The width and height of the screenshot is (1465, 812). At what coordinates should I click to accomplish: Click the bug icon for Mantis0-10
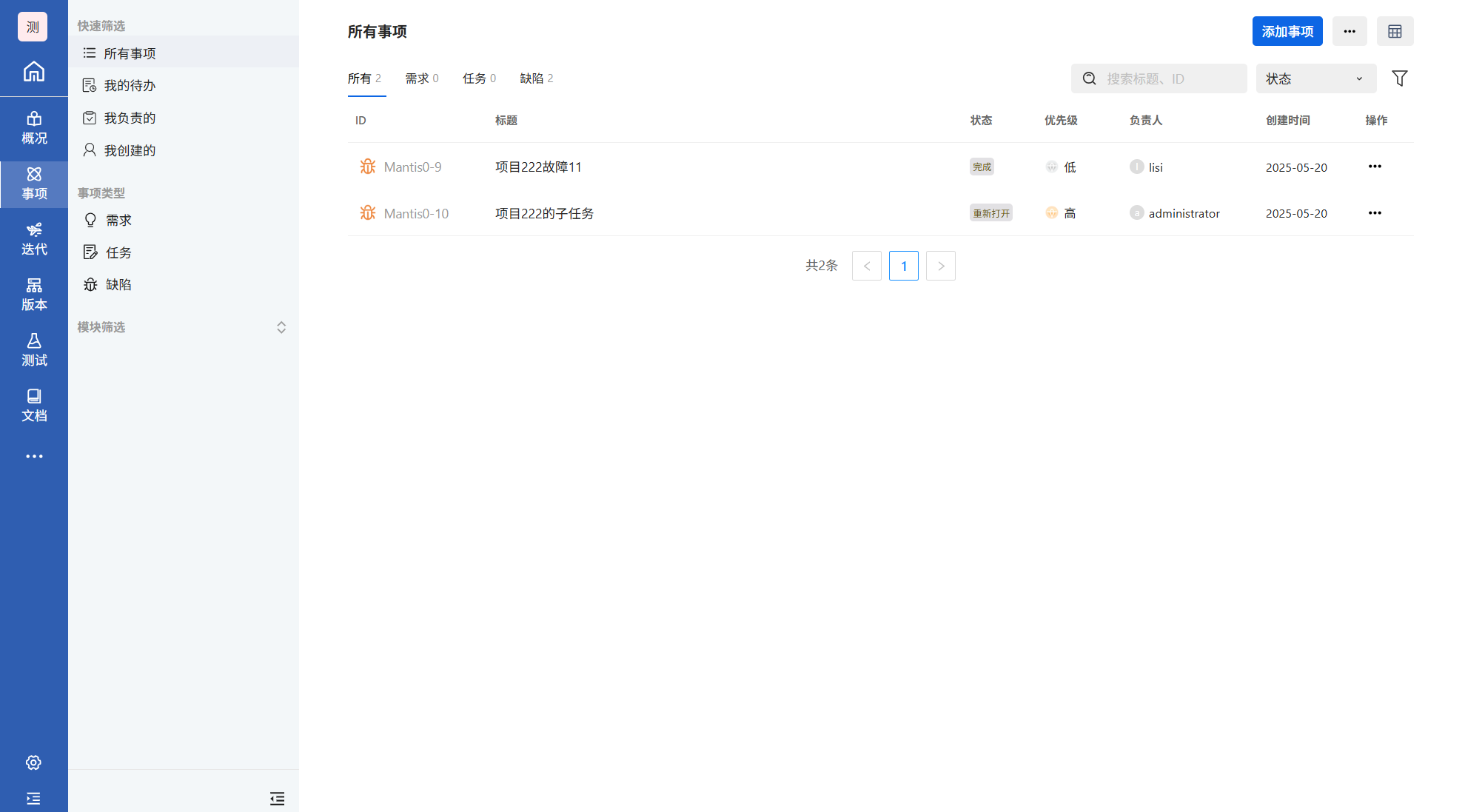(x=368, y=213)
